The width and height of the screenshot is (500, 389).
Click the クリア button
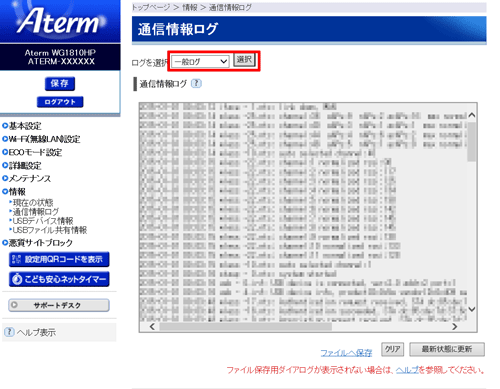392,349
